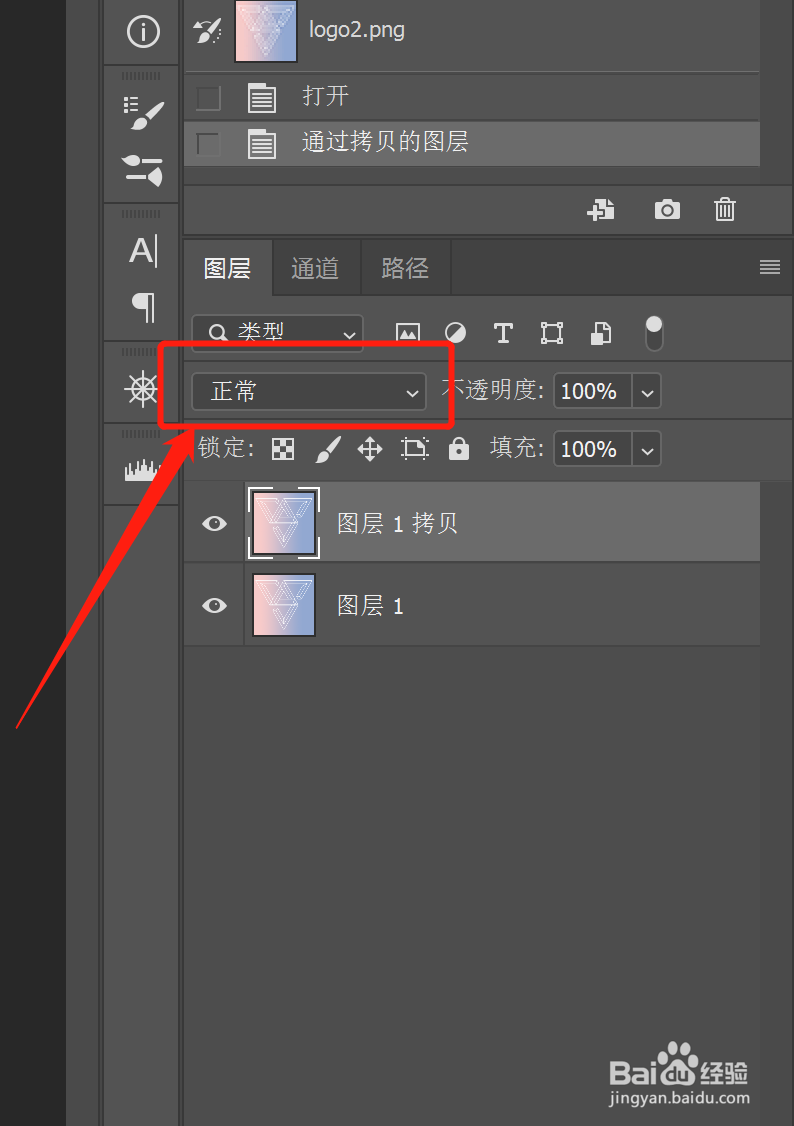Viewport: 794px width, 1126px height.
Task: Filter layers by type layers
Action: click(503, 333)
